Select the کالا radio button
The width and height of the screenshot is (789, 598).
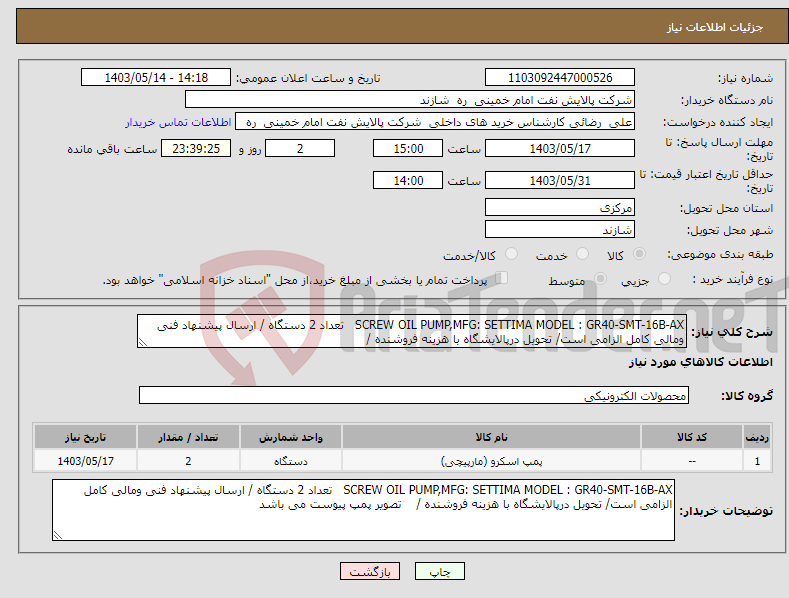tap(639, 254)
